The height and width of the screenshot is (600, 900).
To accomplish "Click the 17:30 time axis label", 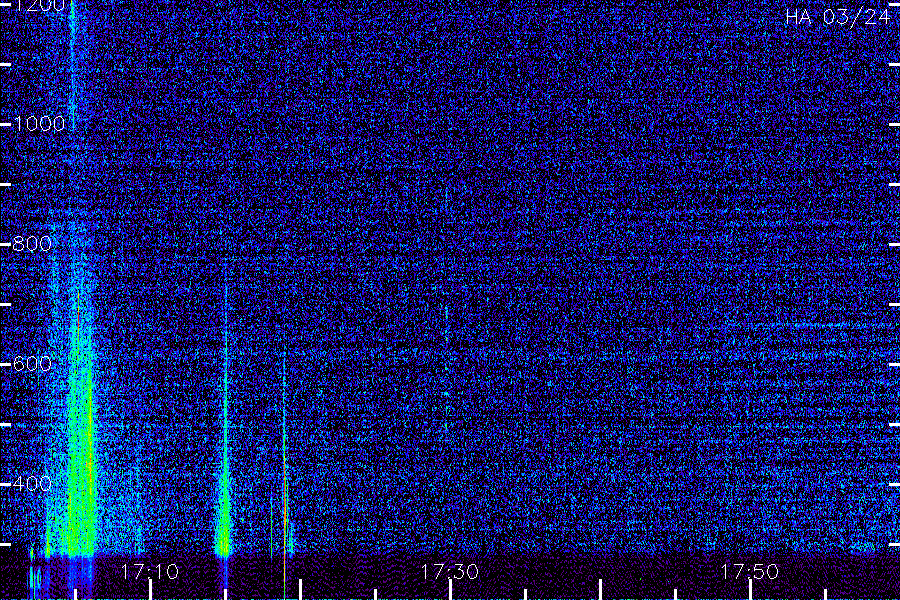I will point(449,571).
